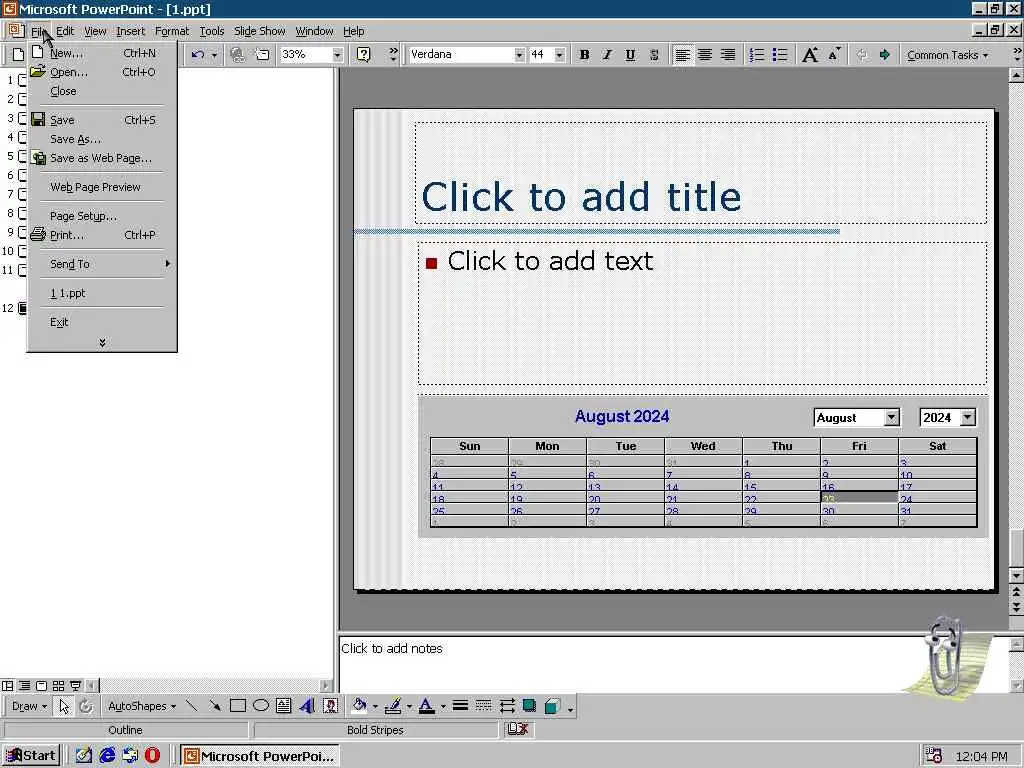1024x768 pixels.
Task: Align text right
Action: (728, 55)
